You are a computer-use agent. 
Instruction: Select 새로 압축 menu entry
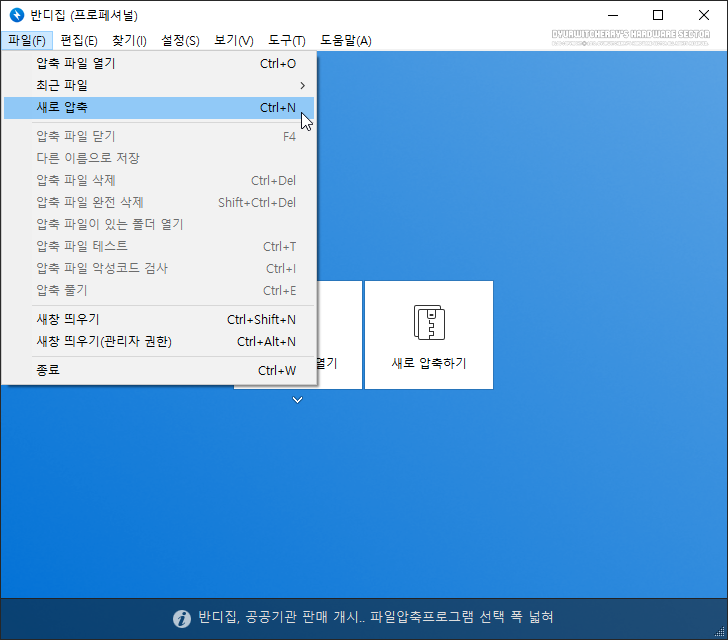[x=159, y=108]
